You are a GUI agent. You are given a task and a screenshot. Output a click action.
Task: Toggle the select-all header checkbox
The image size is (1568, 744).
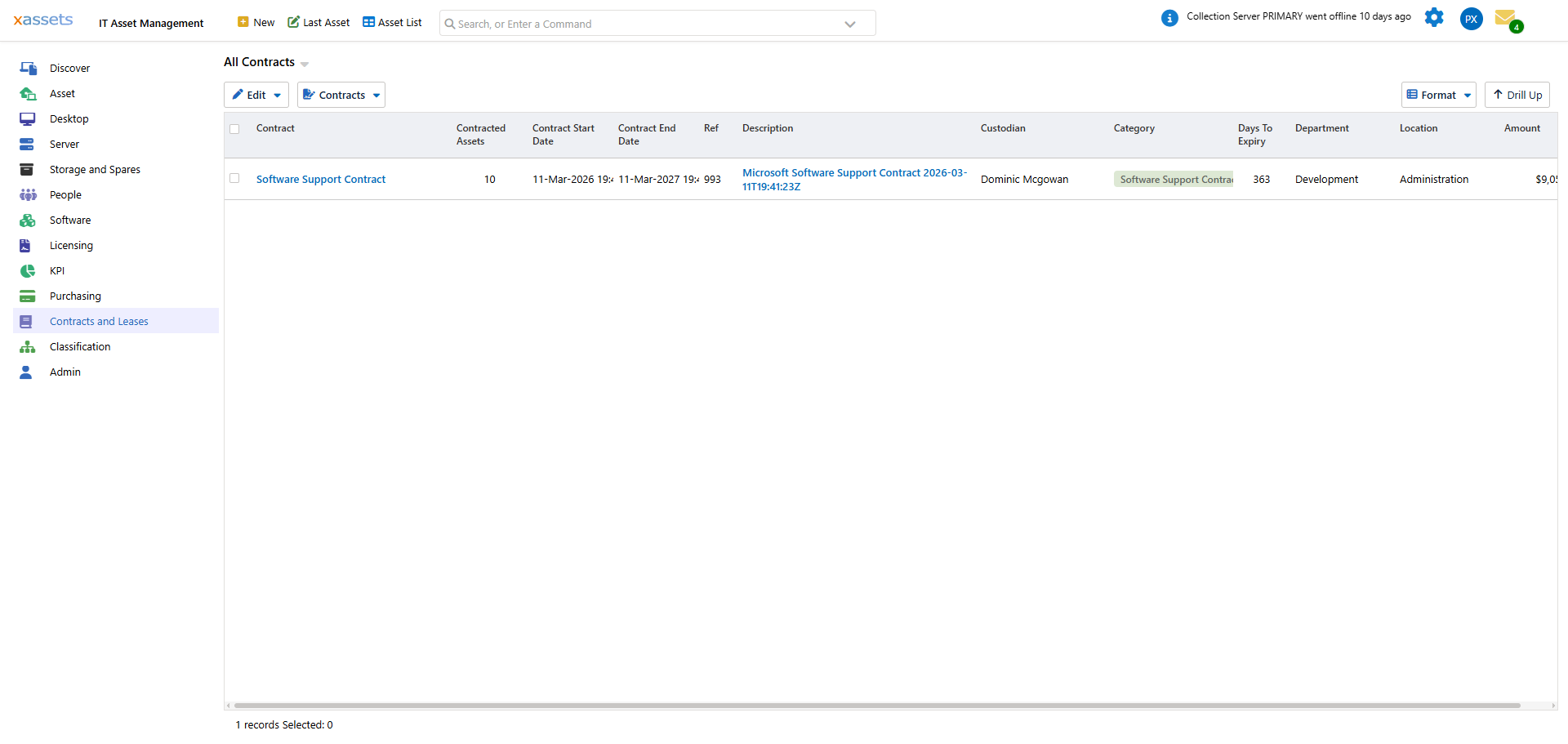(x=234, y=129)
